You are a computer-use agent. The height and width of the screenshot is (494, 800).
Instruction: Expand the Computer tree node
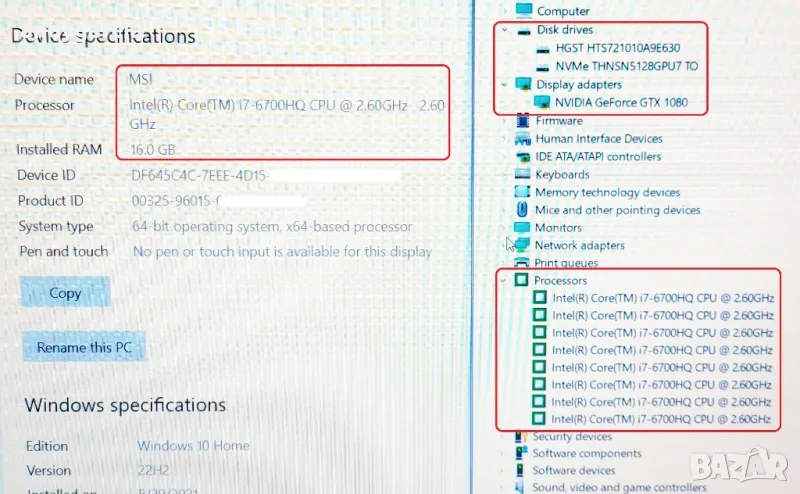click(505, 10)
